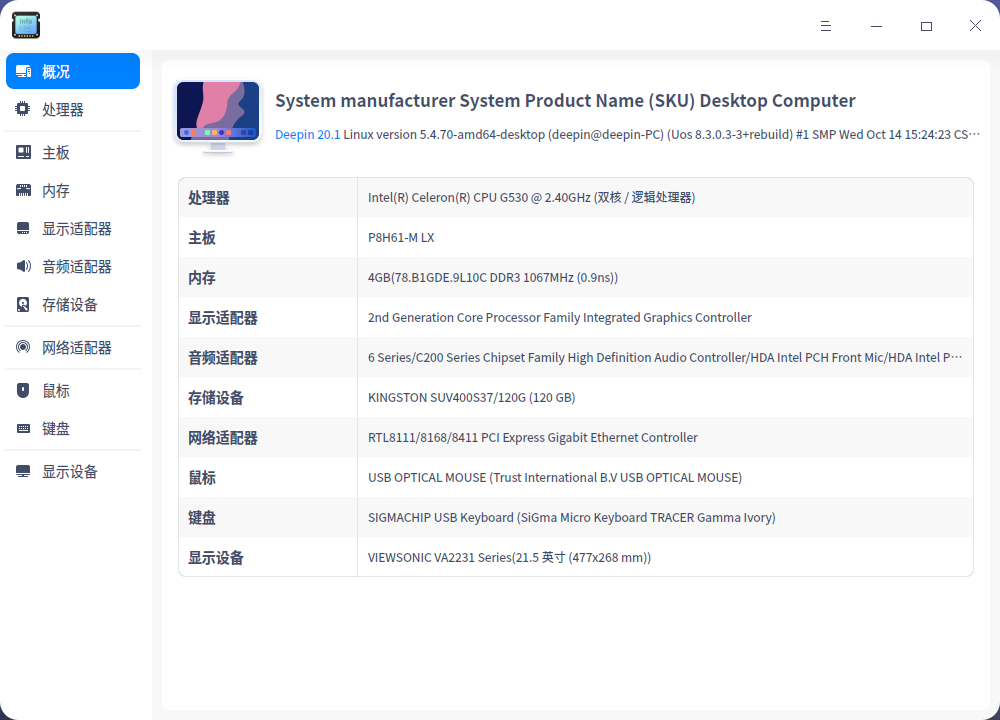Image resolution: width=1000 pixels, height=720 pixels.
Task: Click the processor chip icon in sidebar
Action: pos(23,110)
